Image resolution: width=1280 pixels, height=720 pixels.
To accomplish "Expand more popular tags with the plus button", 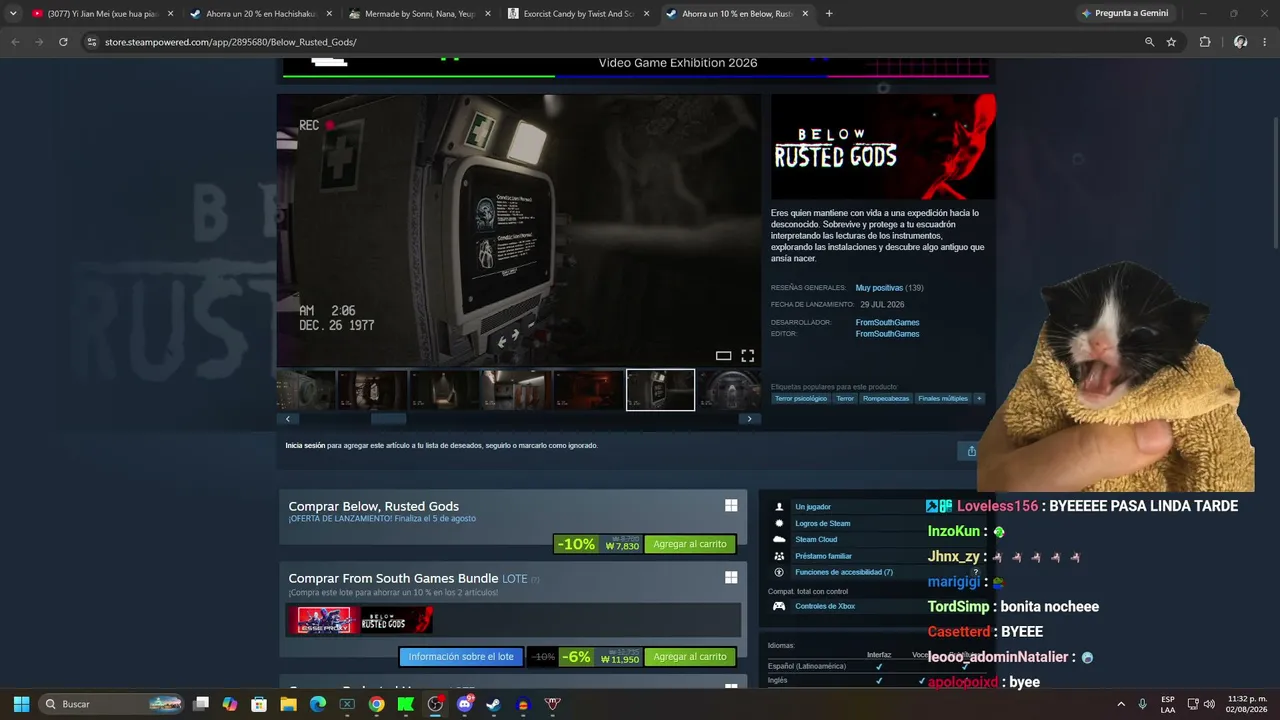I will pos(979,398).
